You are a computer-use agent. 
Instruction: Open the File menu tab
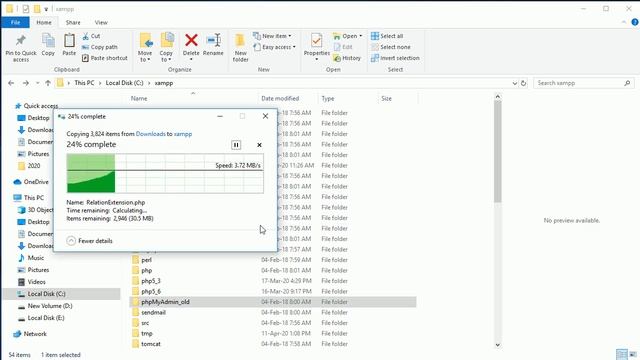[16, 22]
